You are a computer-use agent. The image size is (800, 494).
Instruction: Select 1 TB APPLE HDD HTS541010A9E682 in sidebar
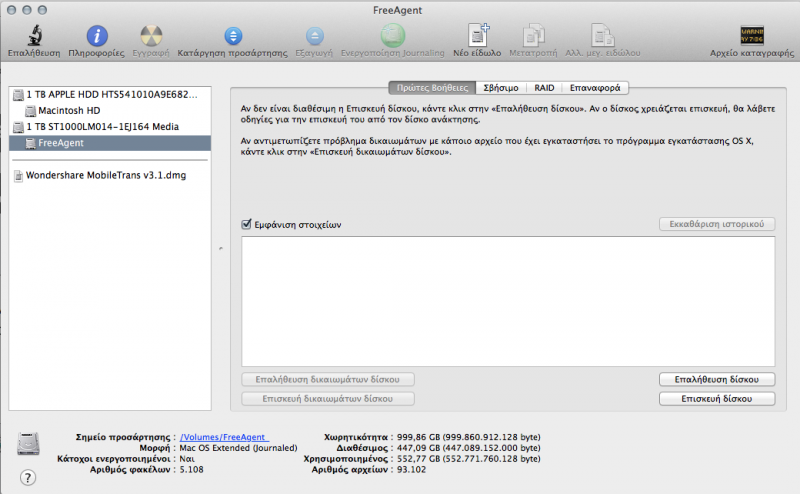(x=112, y=94)
